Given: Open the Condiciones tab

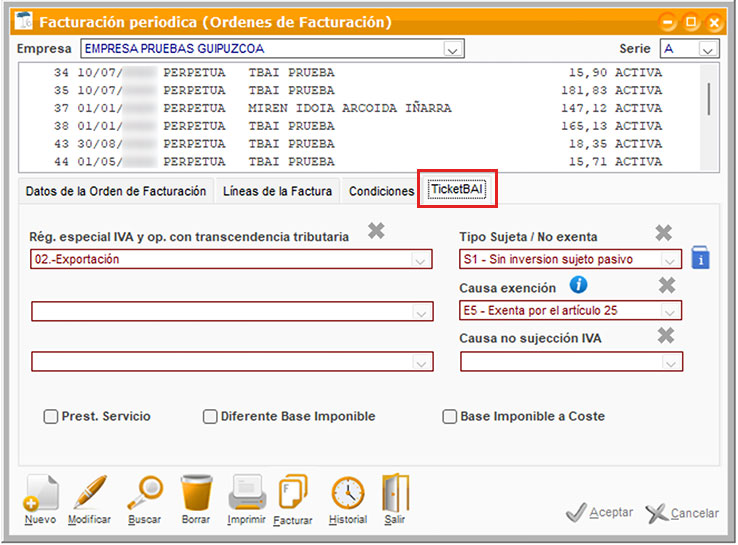Looking at the screenshot, I should [381, 191].
